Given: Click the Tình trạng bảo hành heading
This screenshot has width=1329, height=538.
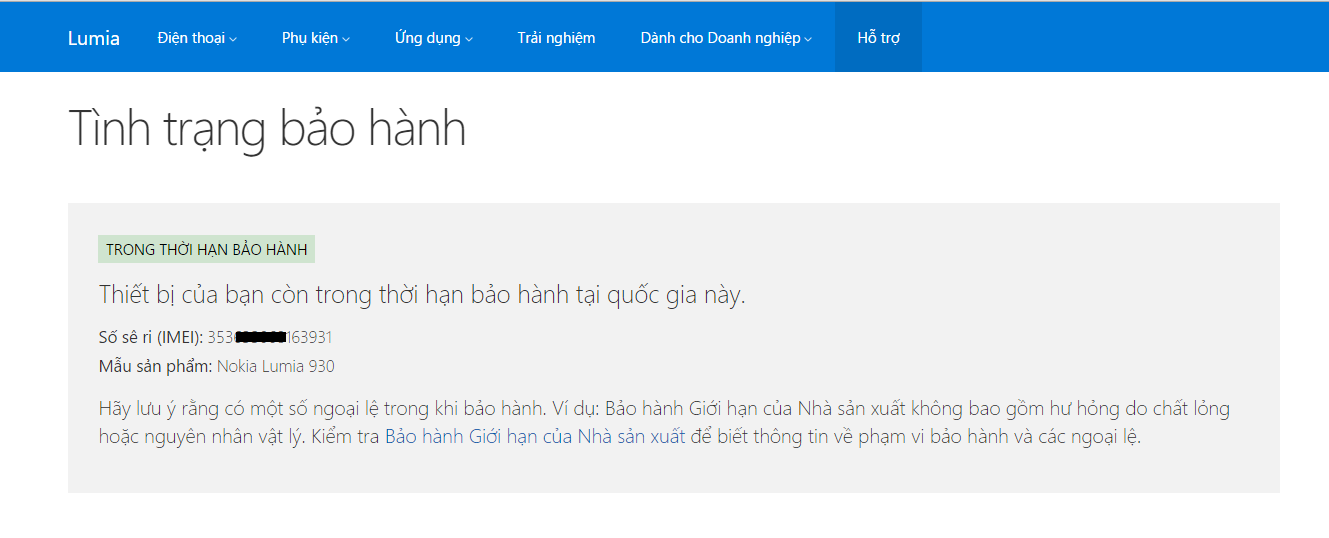Looking at the screenshot, I should tap(267, 129).
